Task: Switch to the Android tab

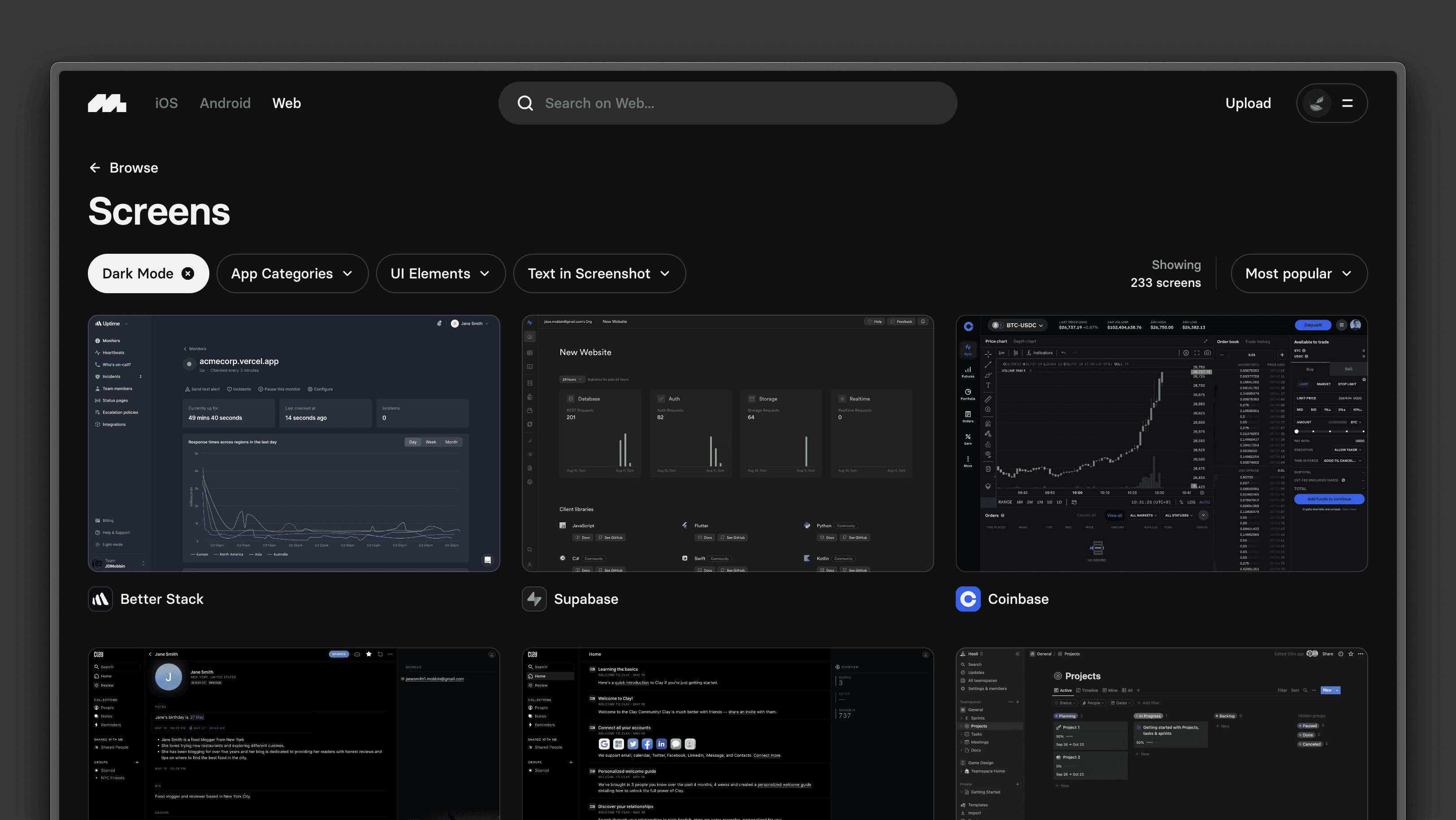Action: point(225,103)
